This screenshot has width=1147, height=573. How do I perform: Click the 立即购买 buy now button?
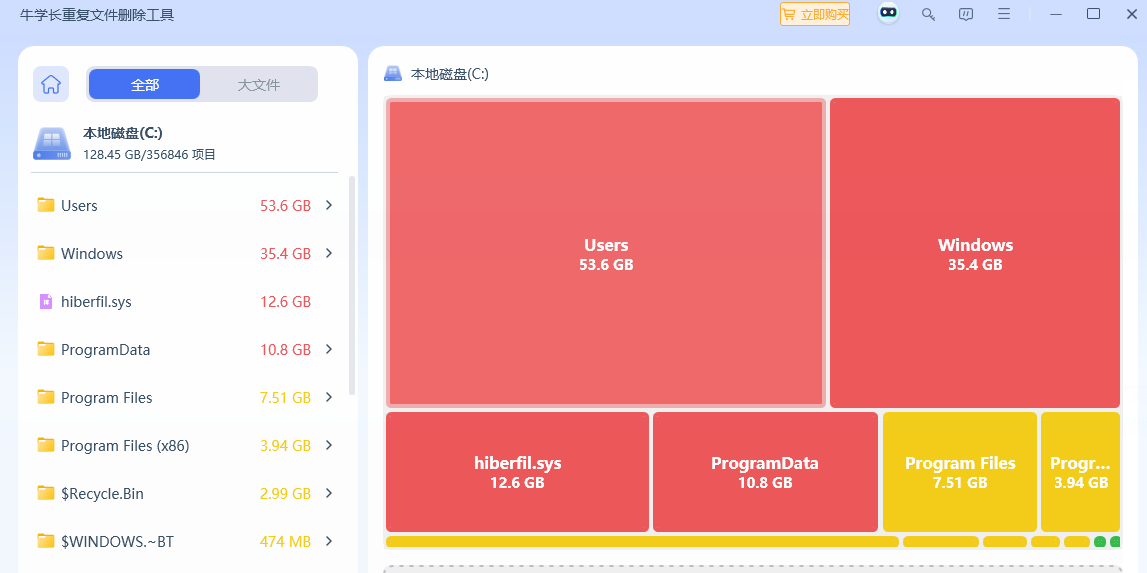click(x=815, y=14)
